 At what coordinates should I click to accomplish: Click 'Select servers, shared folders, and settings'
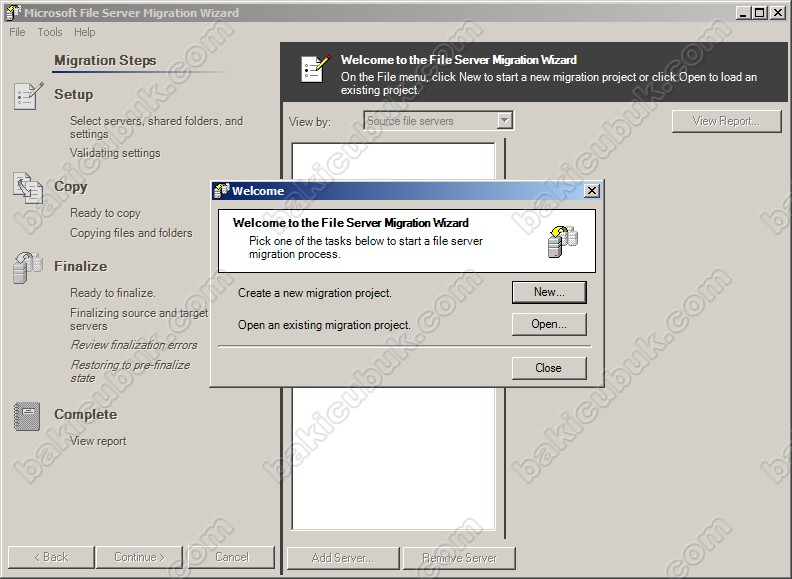156,127
